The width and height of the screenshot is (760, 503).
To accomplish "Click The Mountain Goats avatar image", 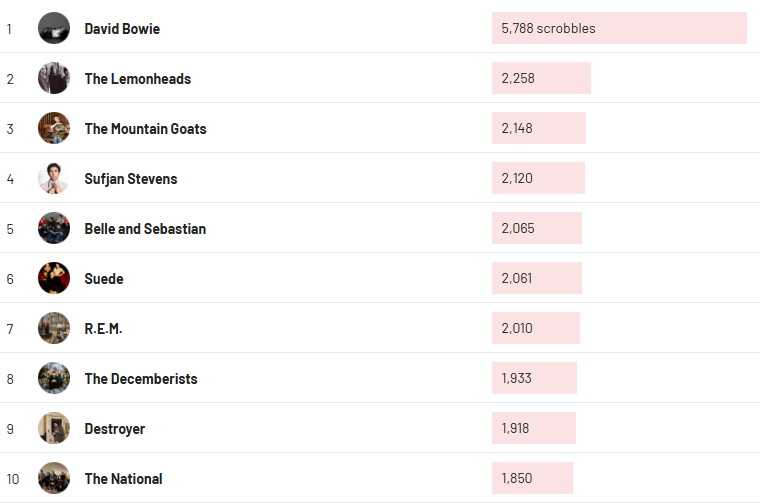I will tap(54, 128).
